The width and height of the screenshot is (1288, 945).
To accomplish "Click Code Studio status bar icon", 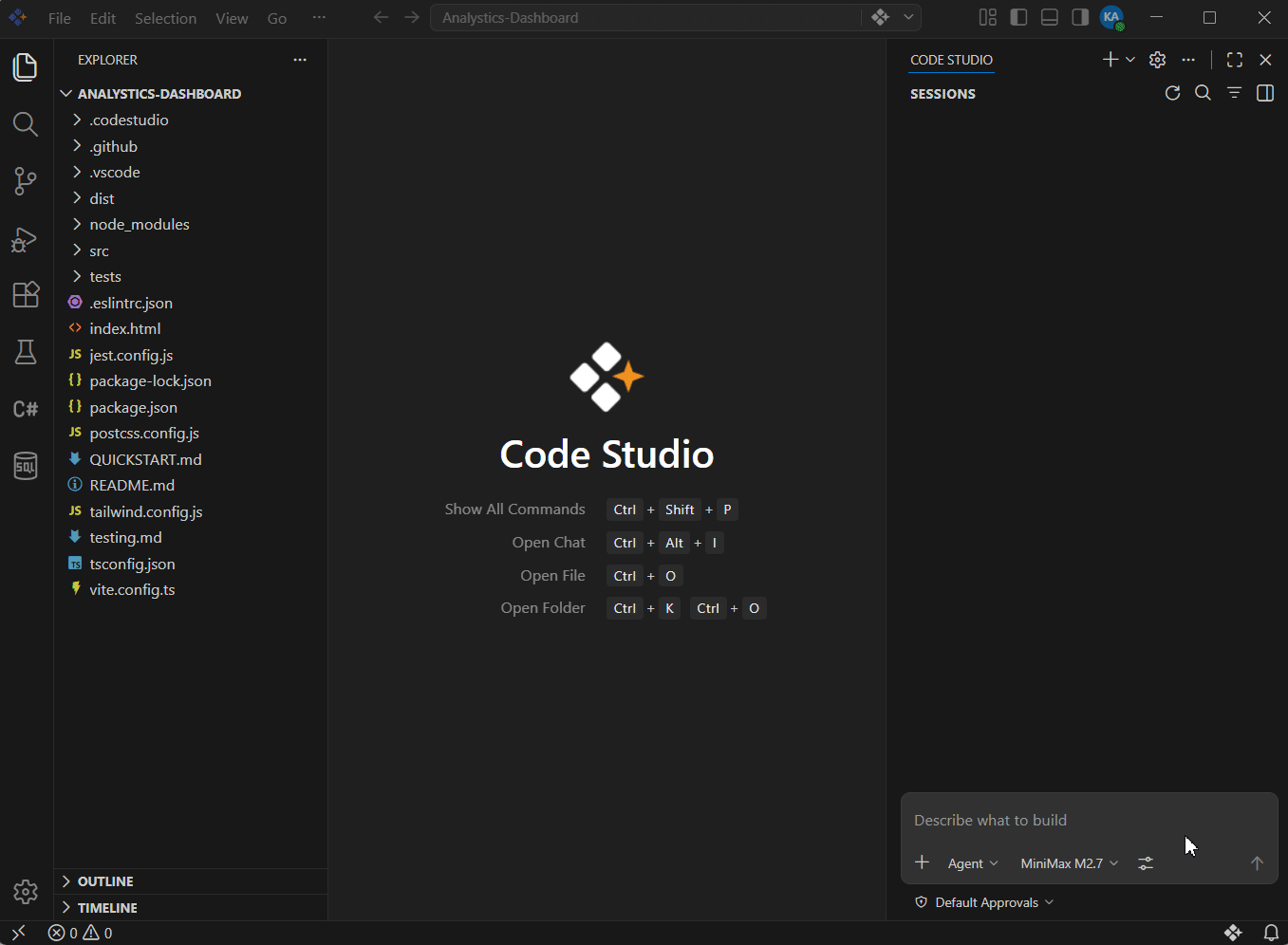I will pos(1233,933).
